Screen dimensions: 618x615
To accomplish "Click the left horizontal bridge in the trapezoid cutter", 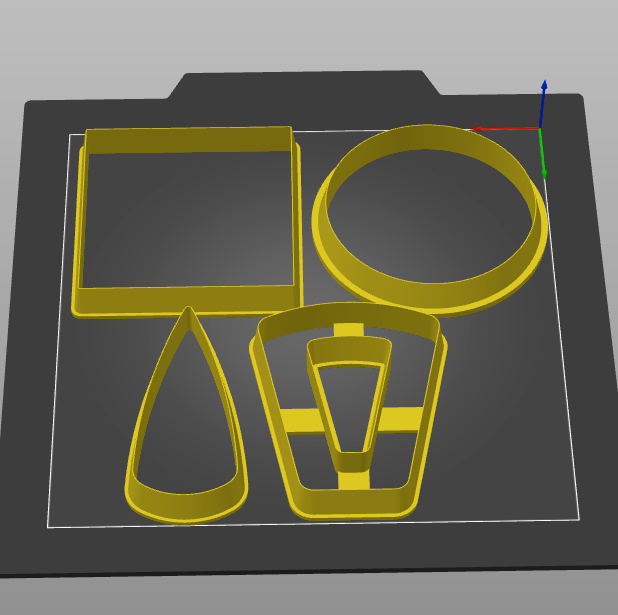I will [x=300, y=421].
